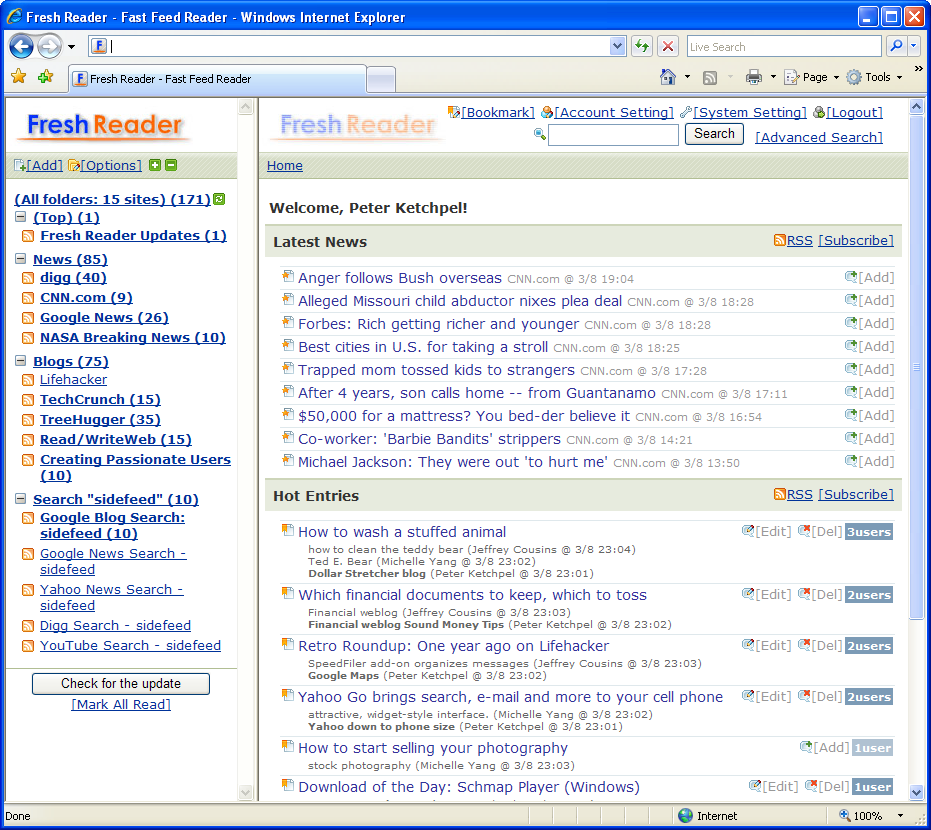Add 'Forbes: Rich getting richer and younger' entry
The image size is (931, 830).
pyautogui.click(x=876, y=324)
